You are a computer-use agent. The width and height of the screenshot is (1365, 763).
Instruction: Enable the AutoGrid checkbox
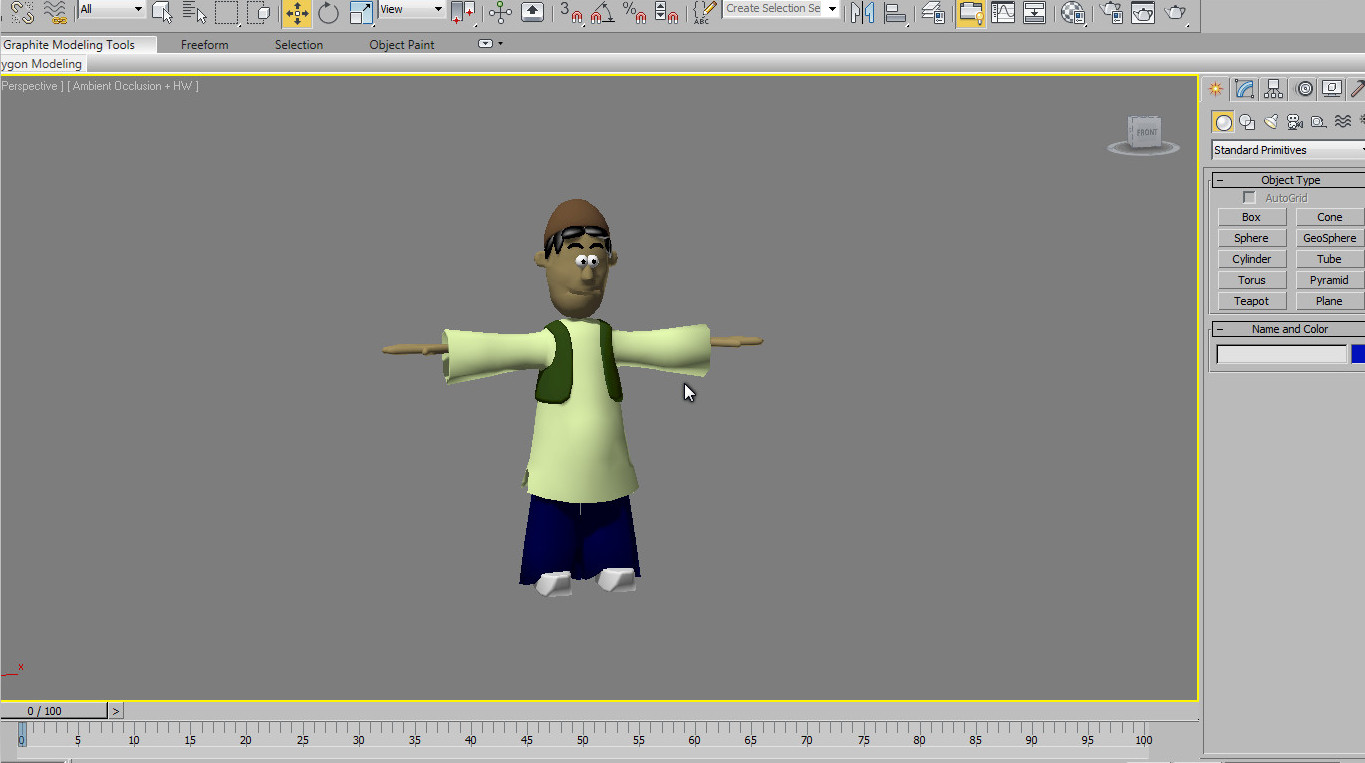point(1249,198)
